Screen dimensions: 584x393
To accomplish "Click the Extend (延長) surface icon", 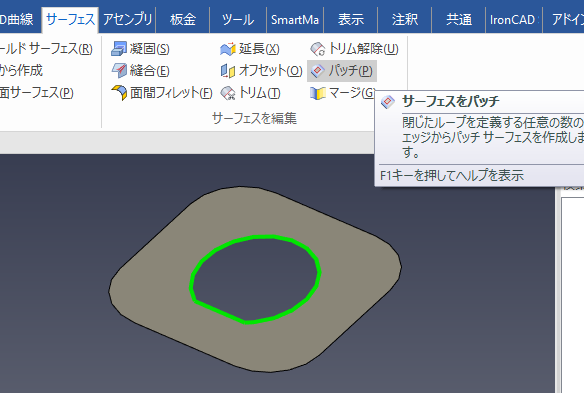I will coord(228,49).
